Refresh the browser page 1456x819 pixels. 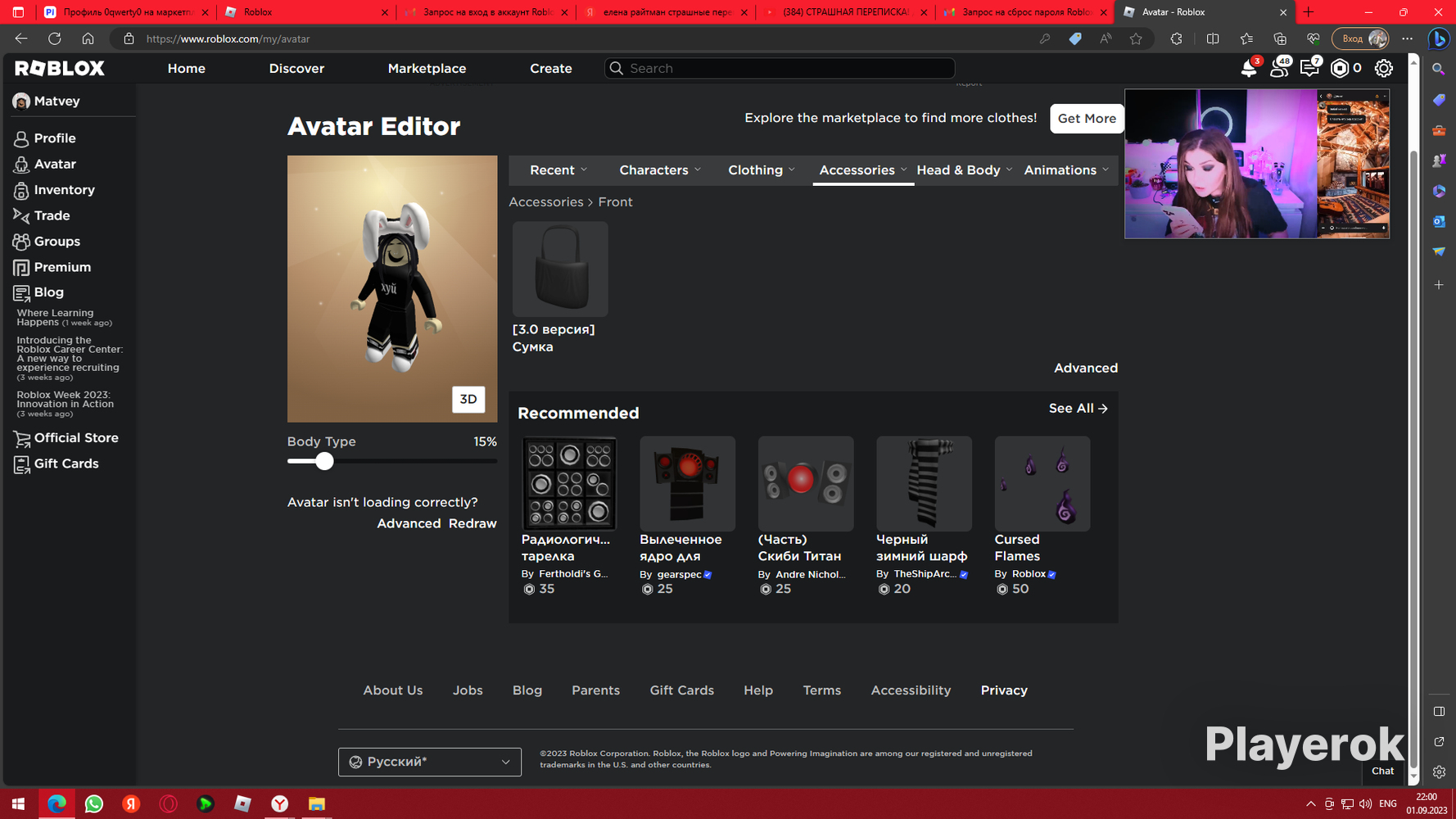(55, 38)
